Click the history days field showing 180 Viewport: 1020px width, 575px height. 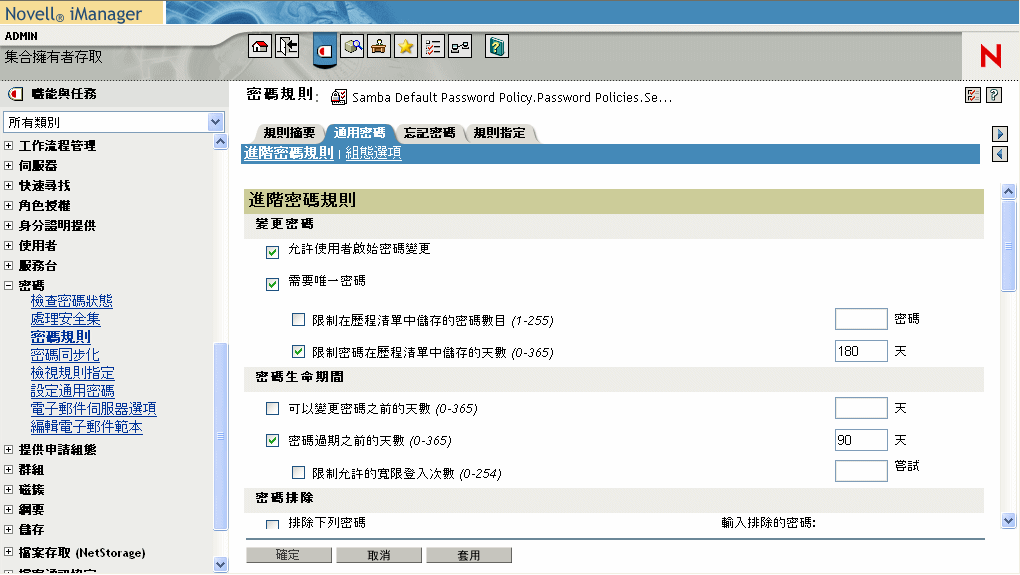coord(861,351)
